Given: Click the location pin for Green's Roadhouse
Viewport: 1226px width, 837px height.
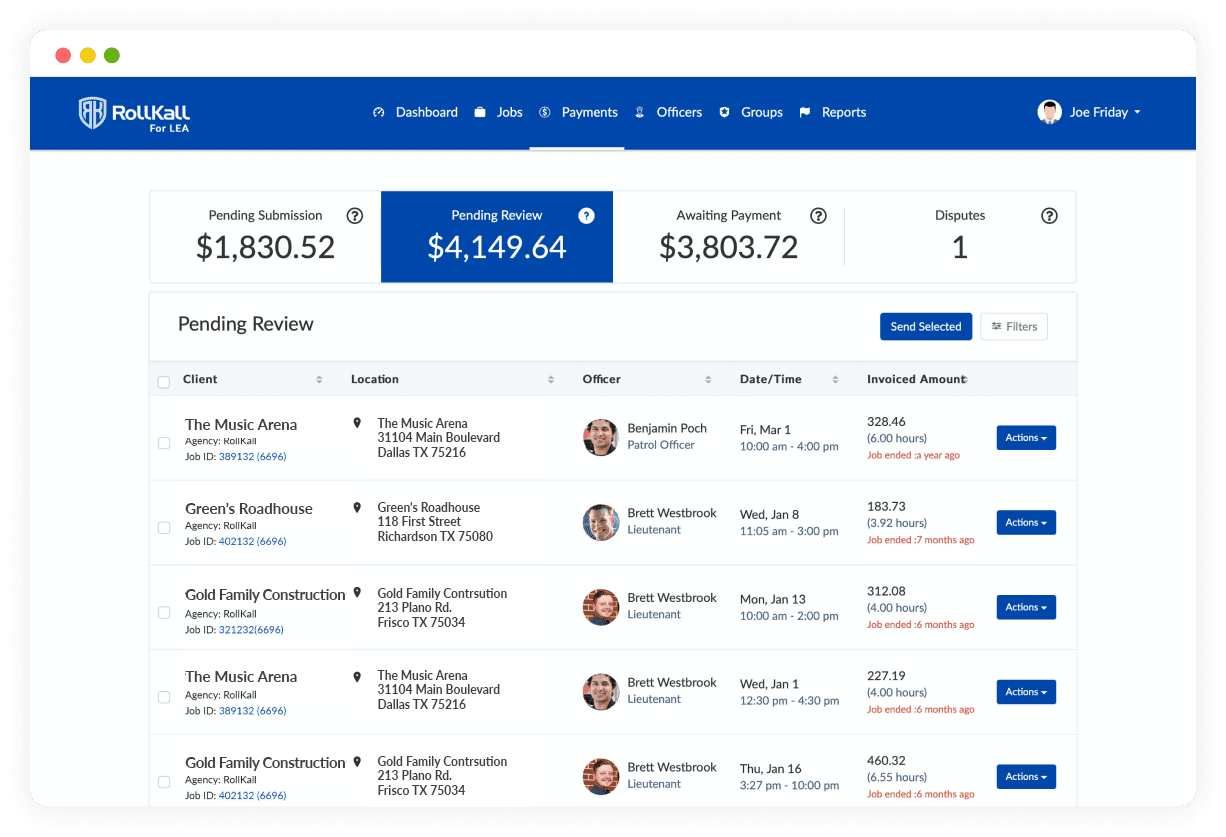Looking at the screenshot, I should click(x=357, y=508).
